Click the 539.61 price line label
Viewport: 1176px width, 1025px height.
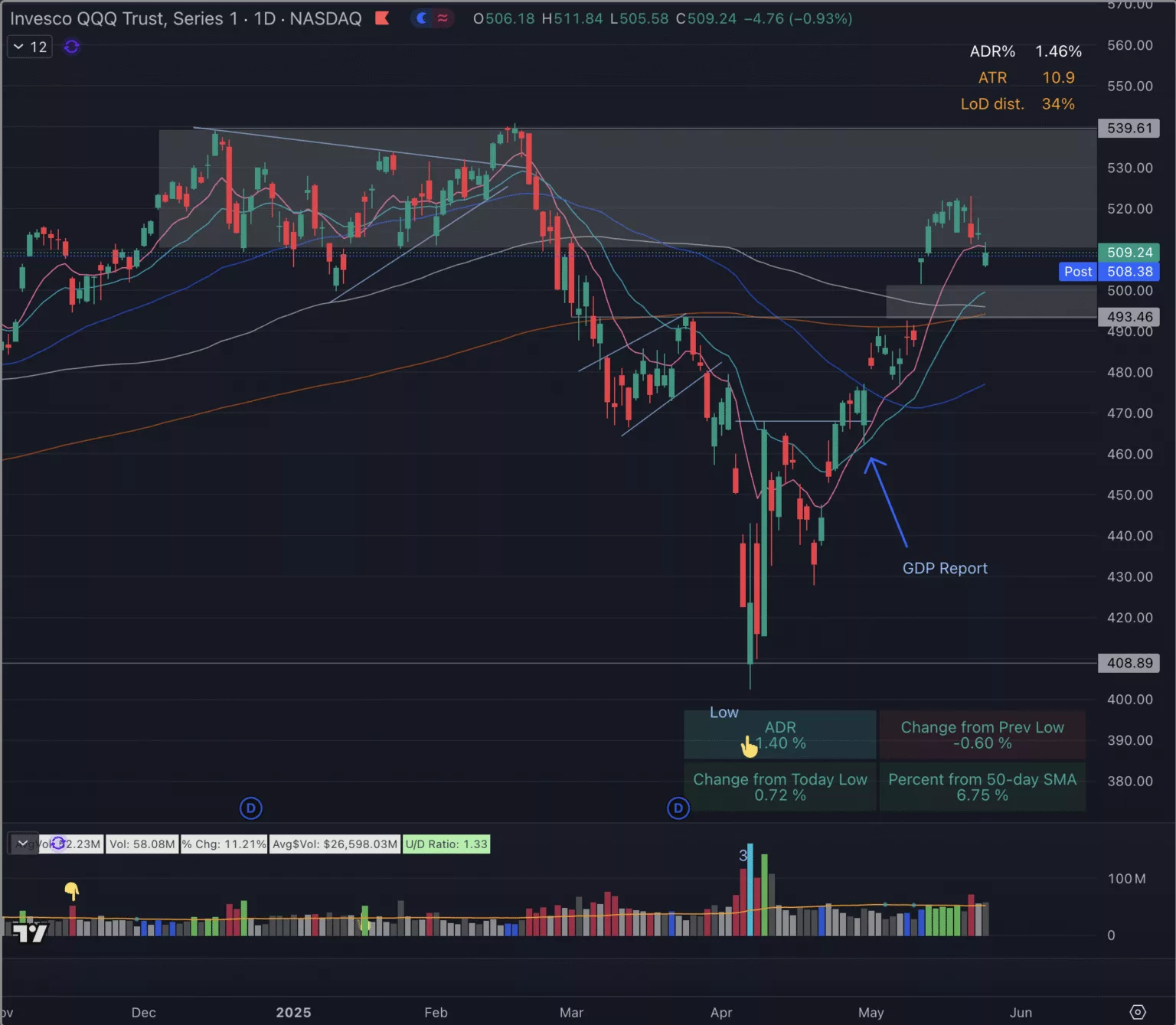coord(1129,128)
